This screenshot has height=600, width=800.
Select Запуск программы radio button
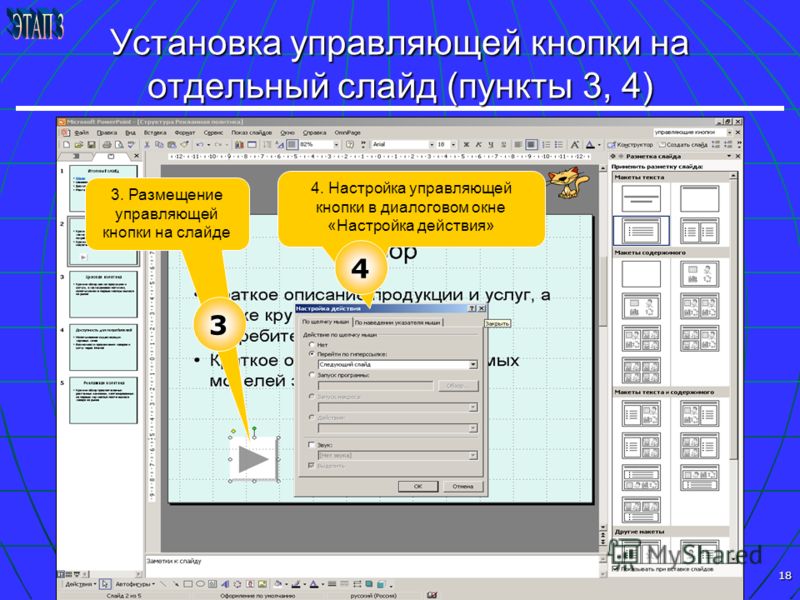pyautogui.click(x=312, y=374)
